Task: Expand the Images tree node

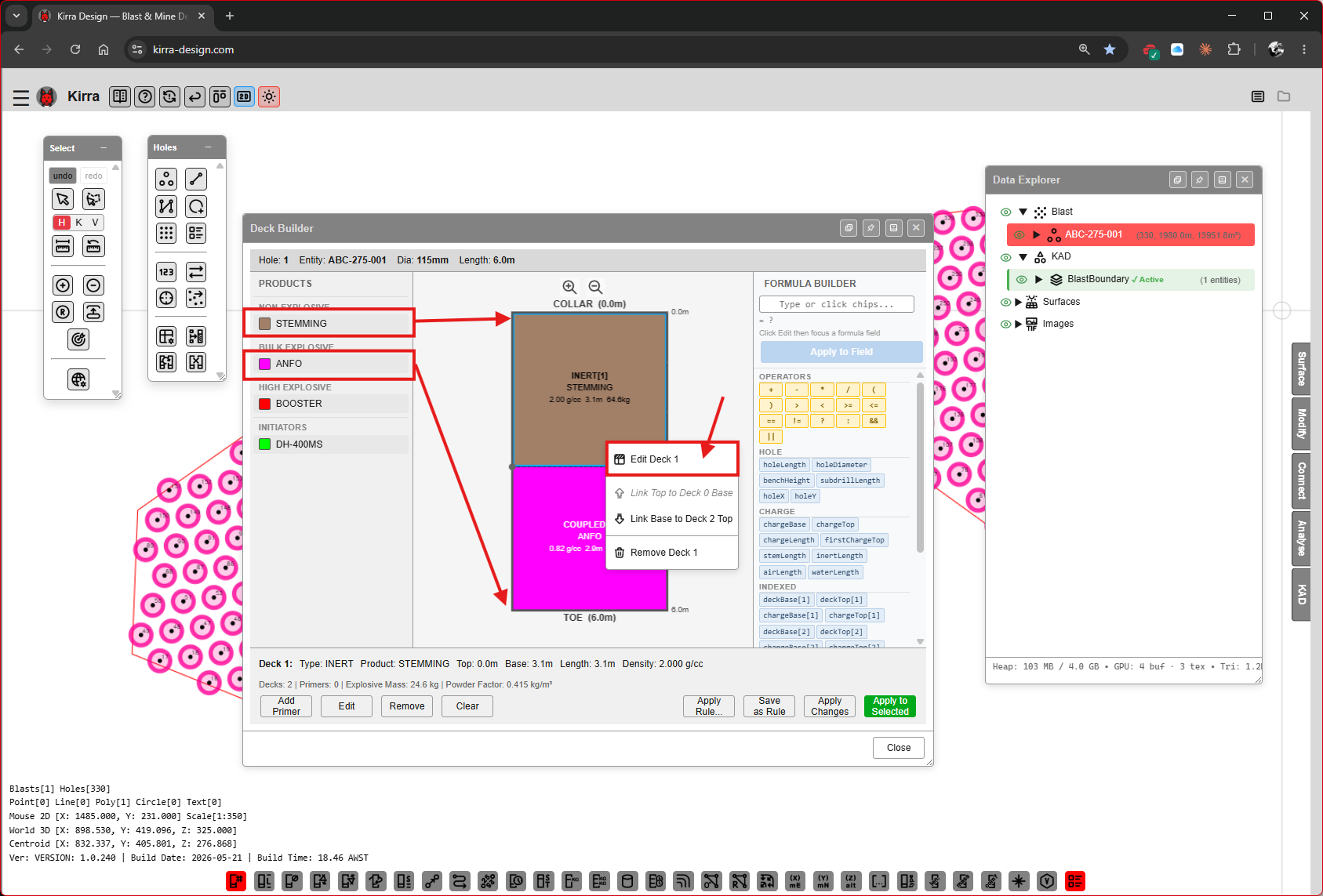Action: click(x=1018, y=324)
